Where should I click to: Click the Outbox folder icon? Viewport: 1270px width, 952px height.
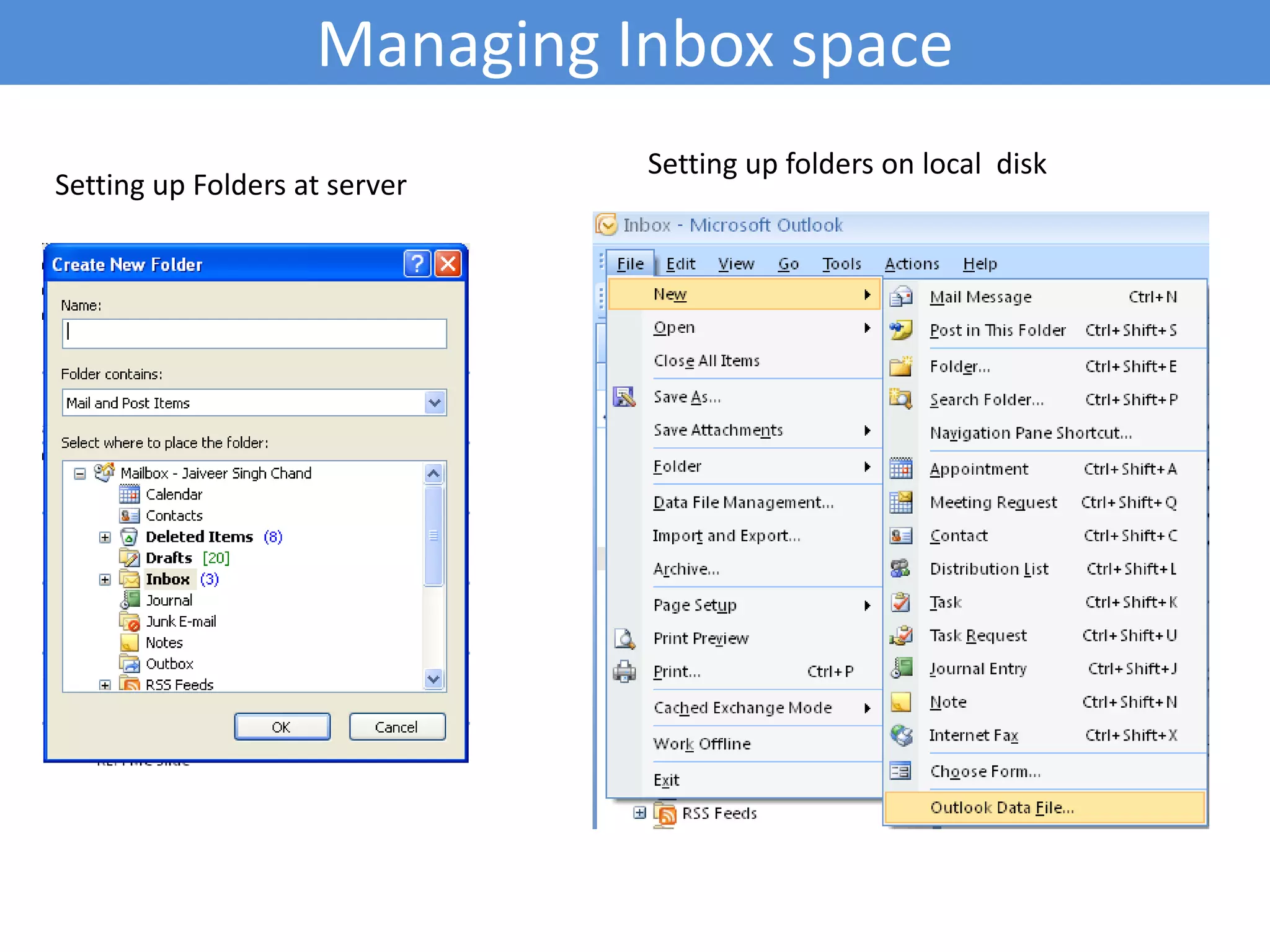[x=130, y=663]
